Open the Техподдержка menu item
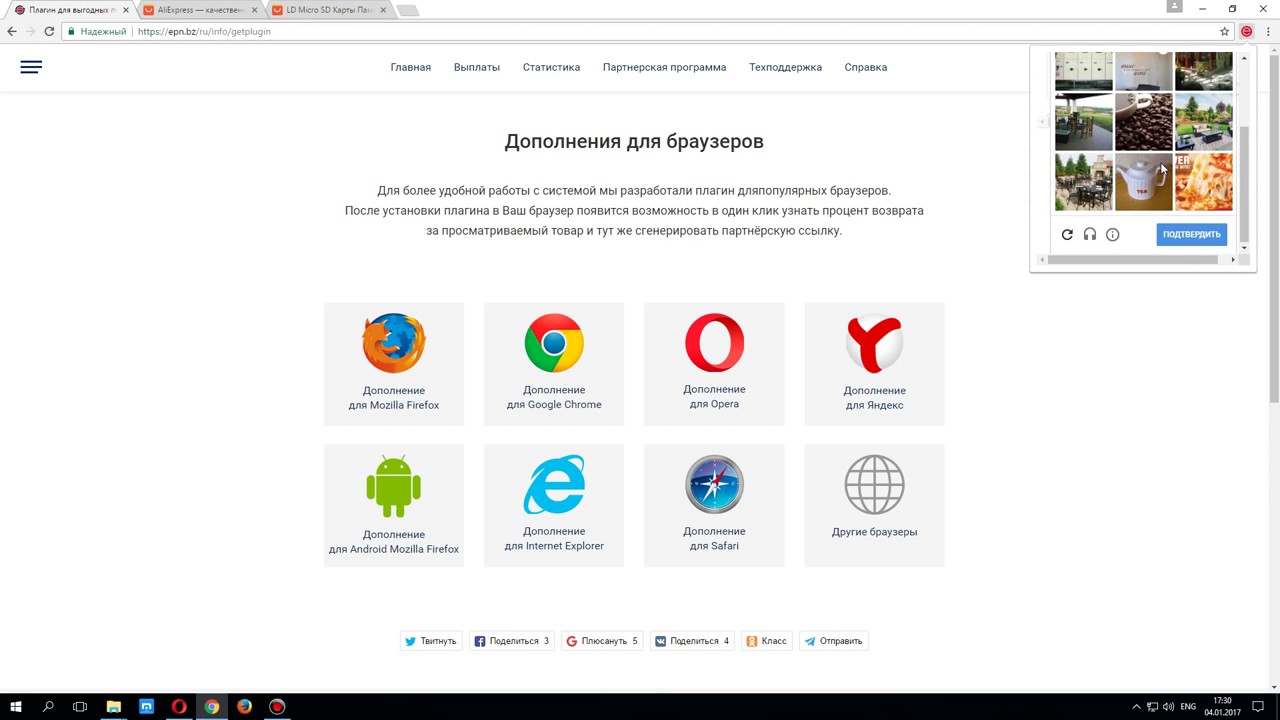 [x=785, y=67]
